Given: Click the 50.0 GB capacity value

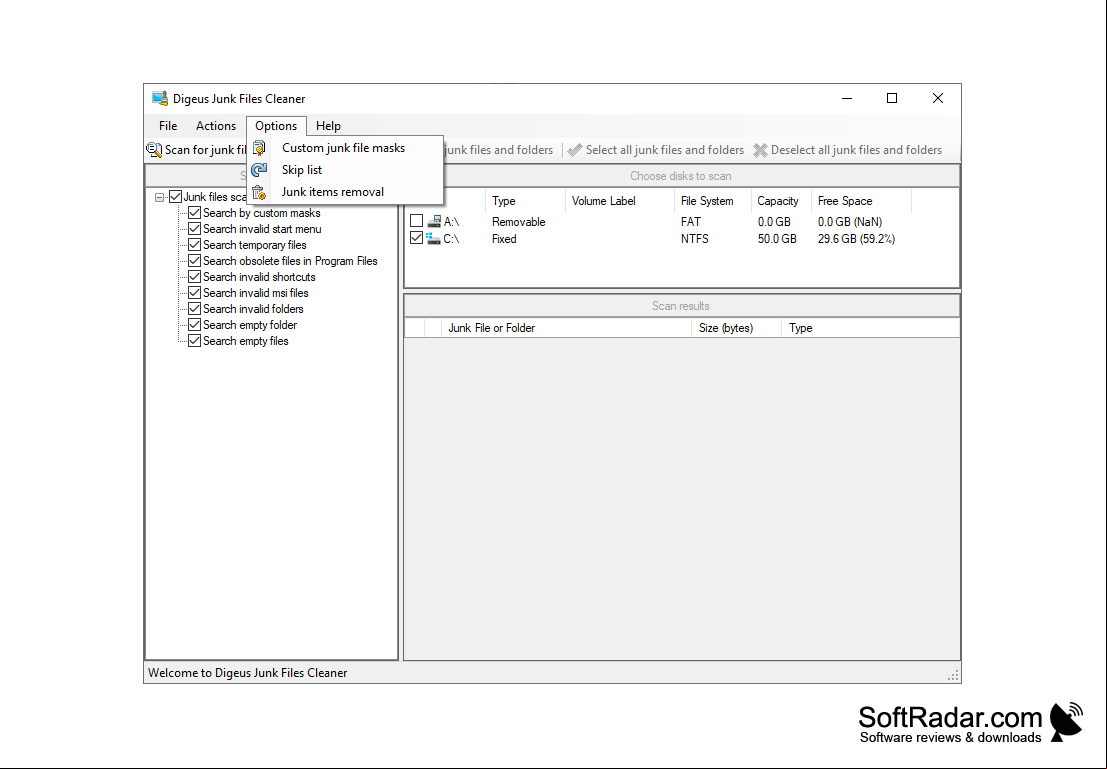Looking at the screenshot, I should coord(777,239).
